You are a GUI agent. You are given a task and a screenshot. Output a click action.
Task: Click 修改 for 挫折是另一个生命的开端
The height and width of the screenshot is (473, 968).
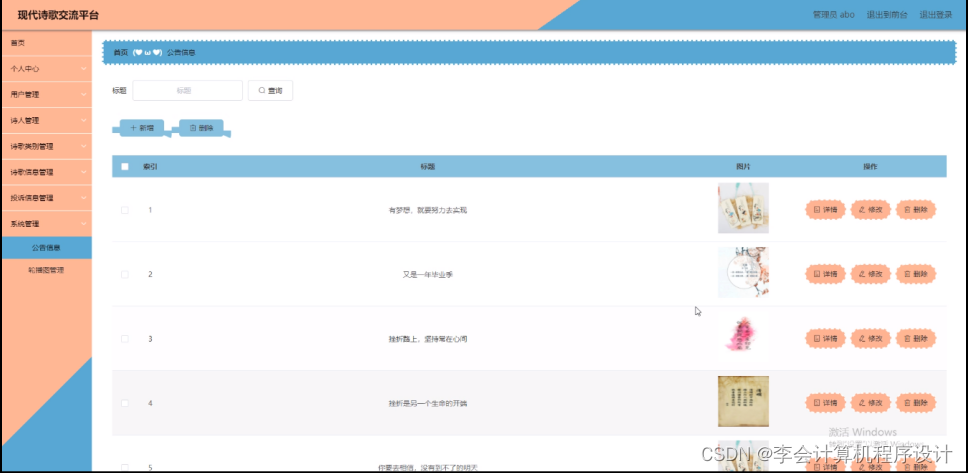pyautogui.click(x=870, y=403)
